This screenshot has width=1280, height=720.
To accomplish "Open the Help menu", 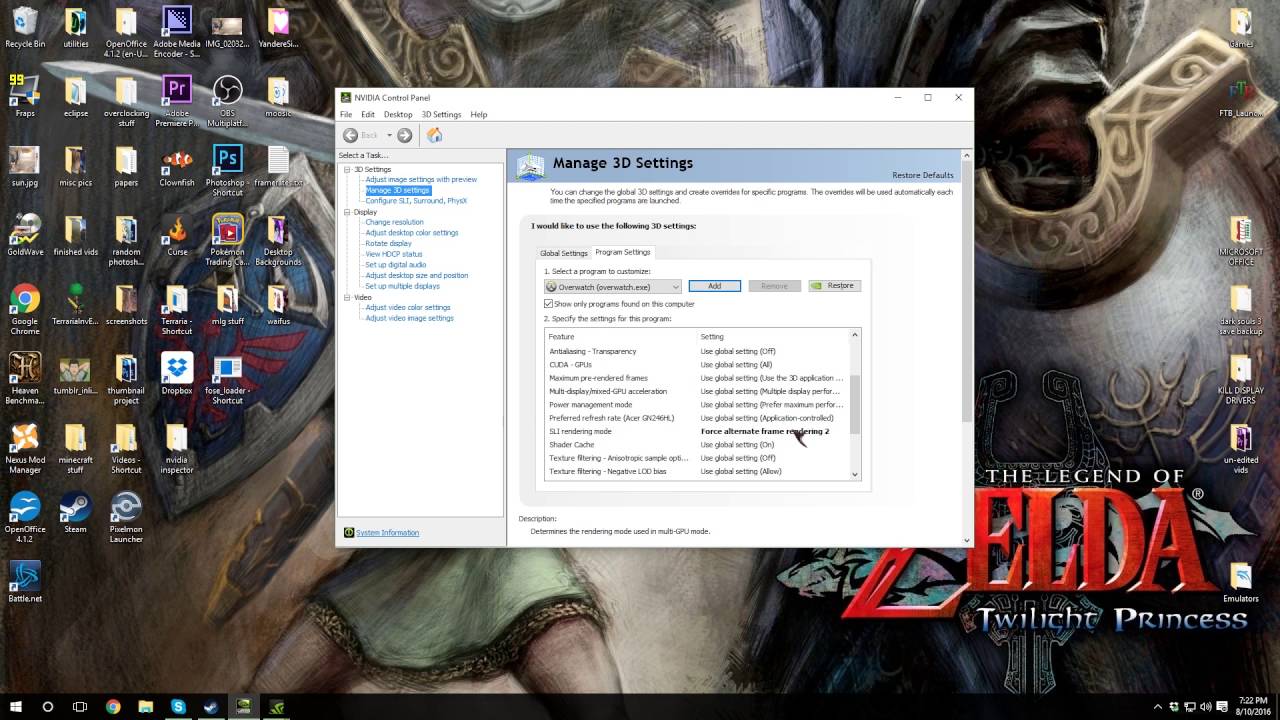I will 479,114.
